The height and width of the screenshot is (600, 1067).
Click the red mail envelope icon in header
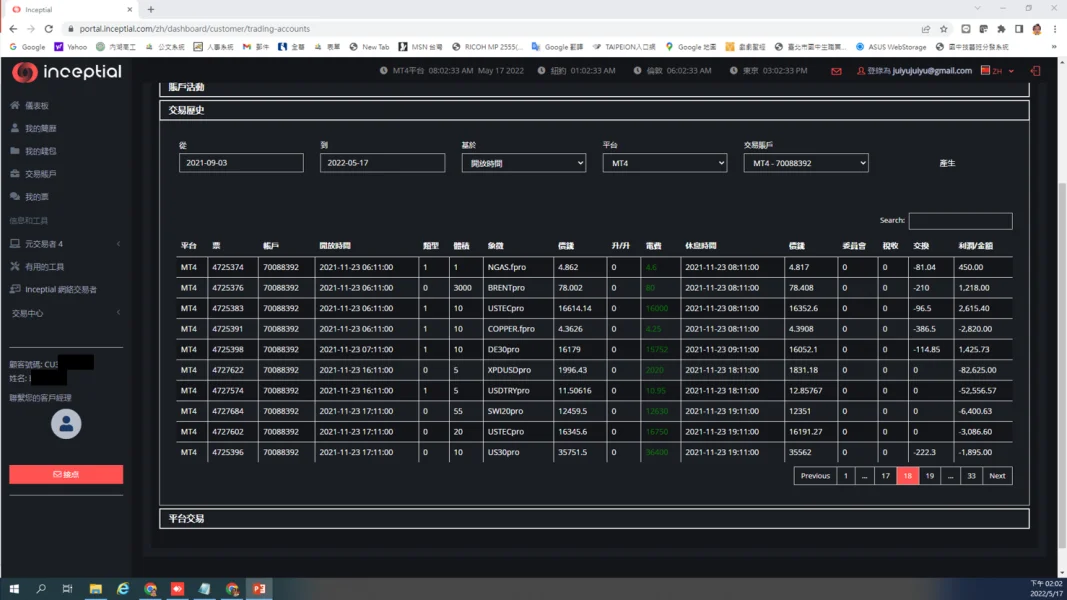[836, 71]
